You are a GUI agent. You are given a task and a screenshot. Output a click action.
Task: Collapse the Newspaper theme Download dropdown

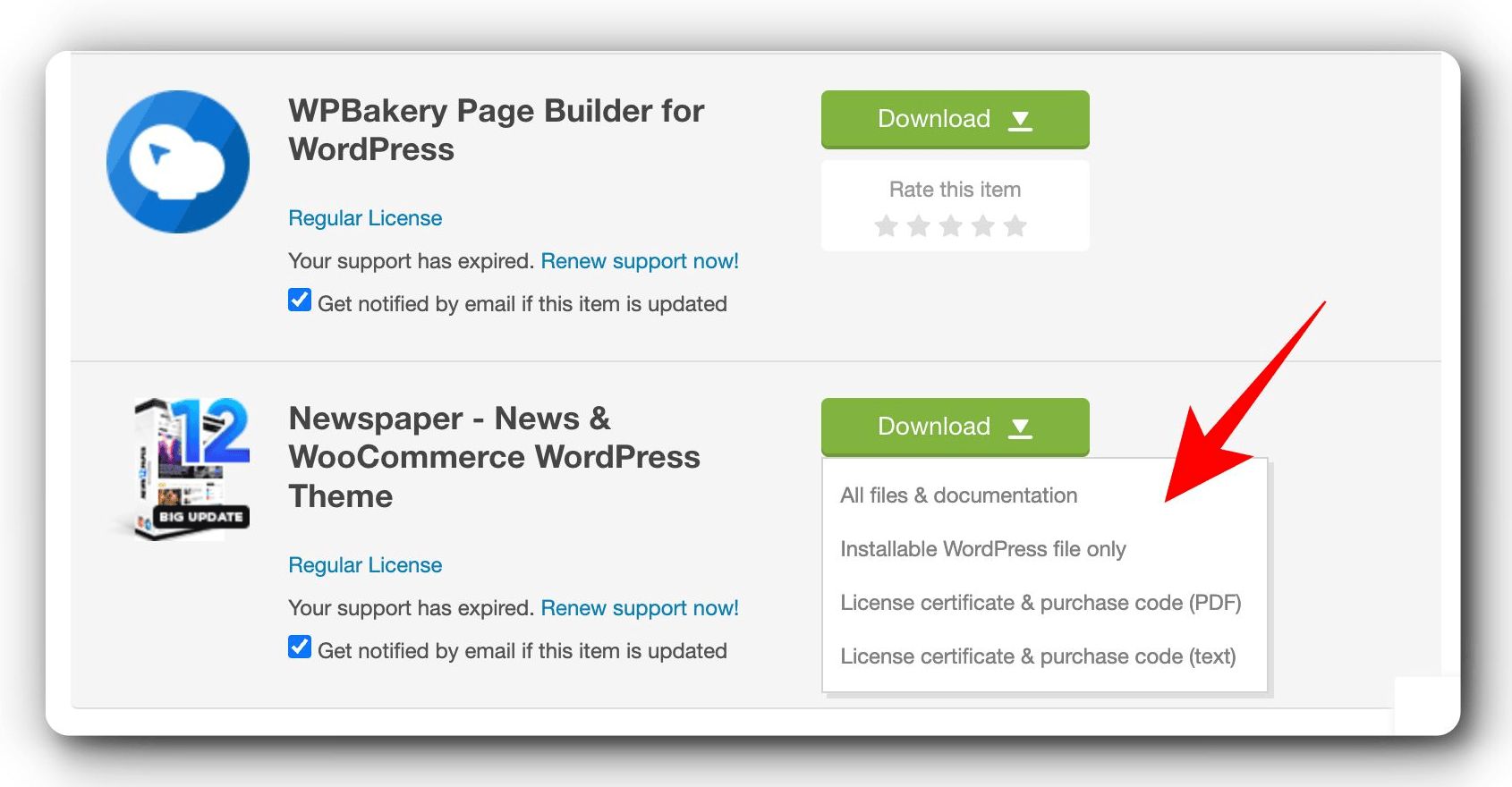(x=955, y=427)
